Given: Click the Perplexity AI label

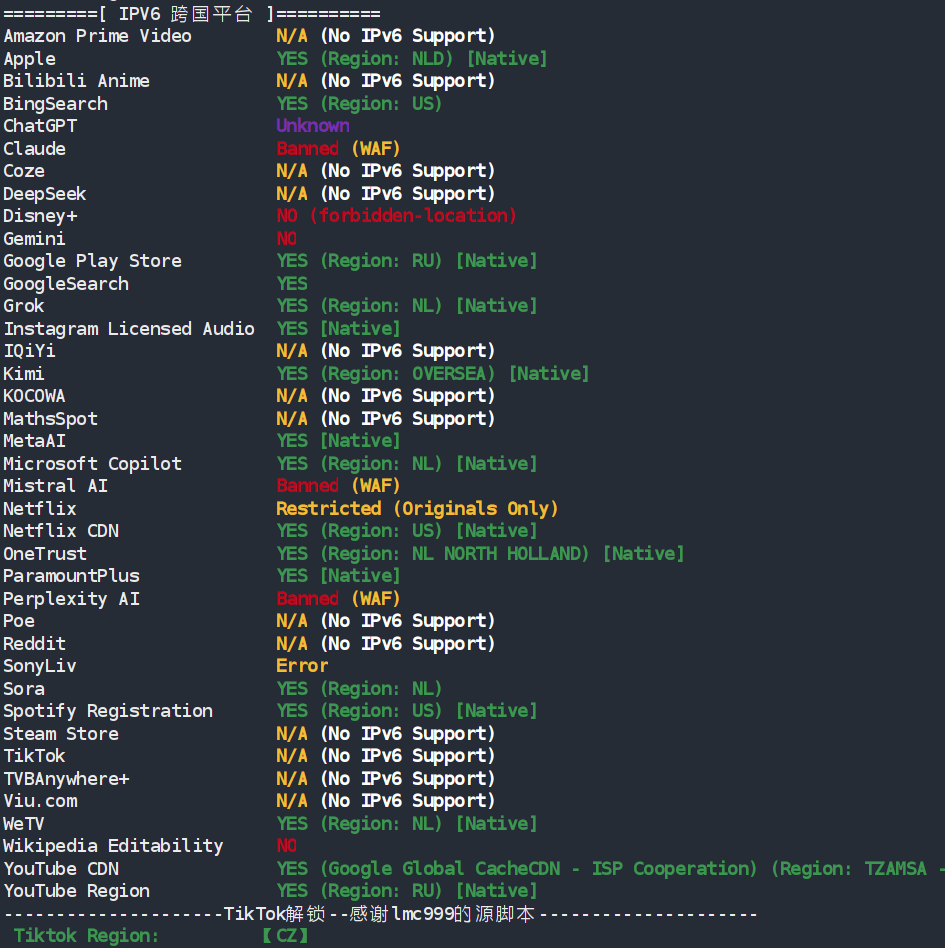Looking at the screenshot, I should pyautogui.click(x=71, y=599).
